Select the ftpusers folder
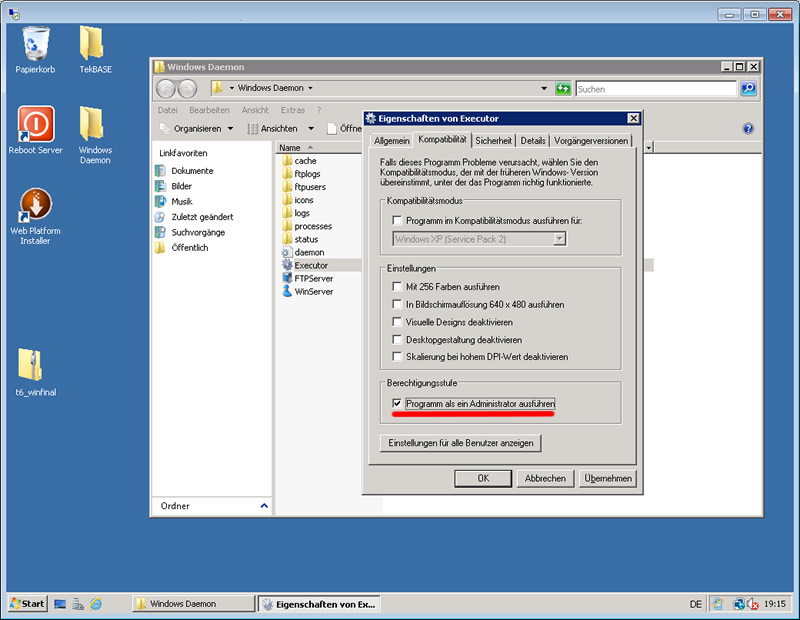Image resolution: width=800 pixels, height=620 pixels. [x=304, y=187]
